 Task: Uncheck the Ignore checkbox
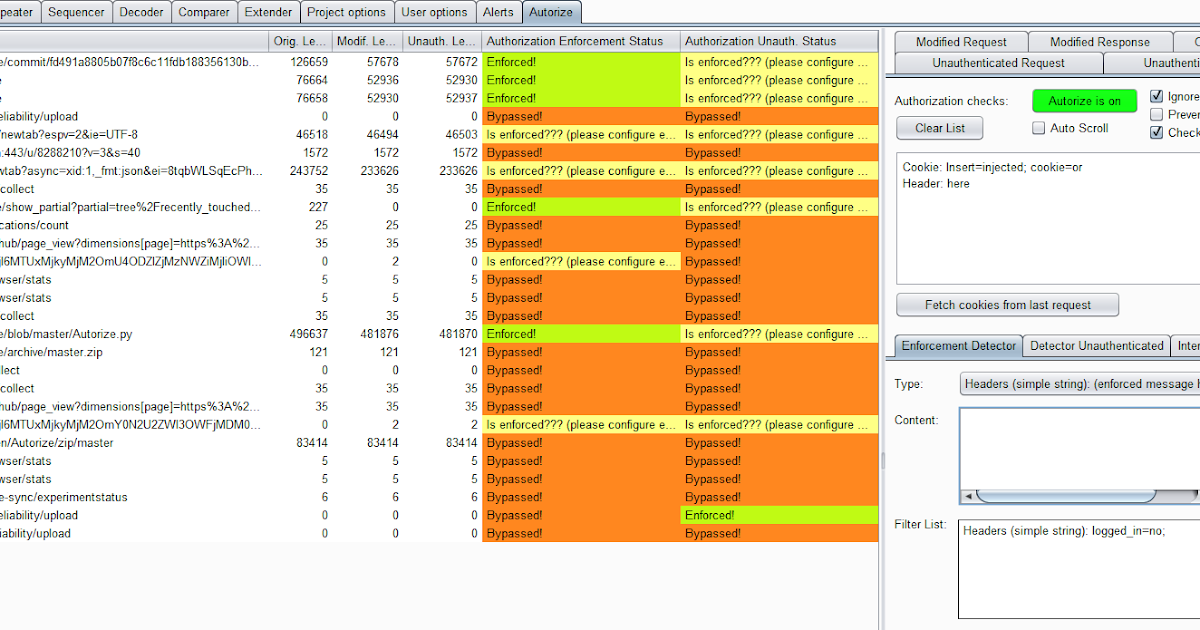1157,96
